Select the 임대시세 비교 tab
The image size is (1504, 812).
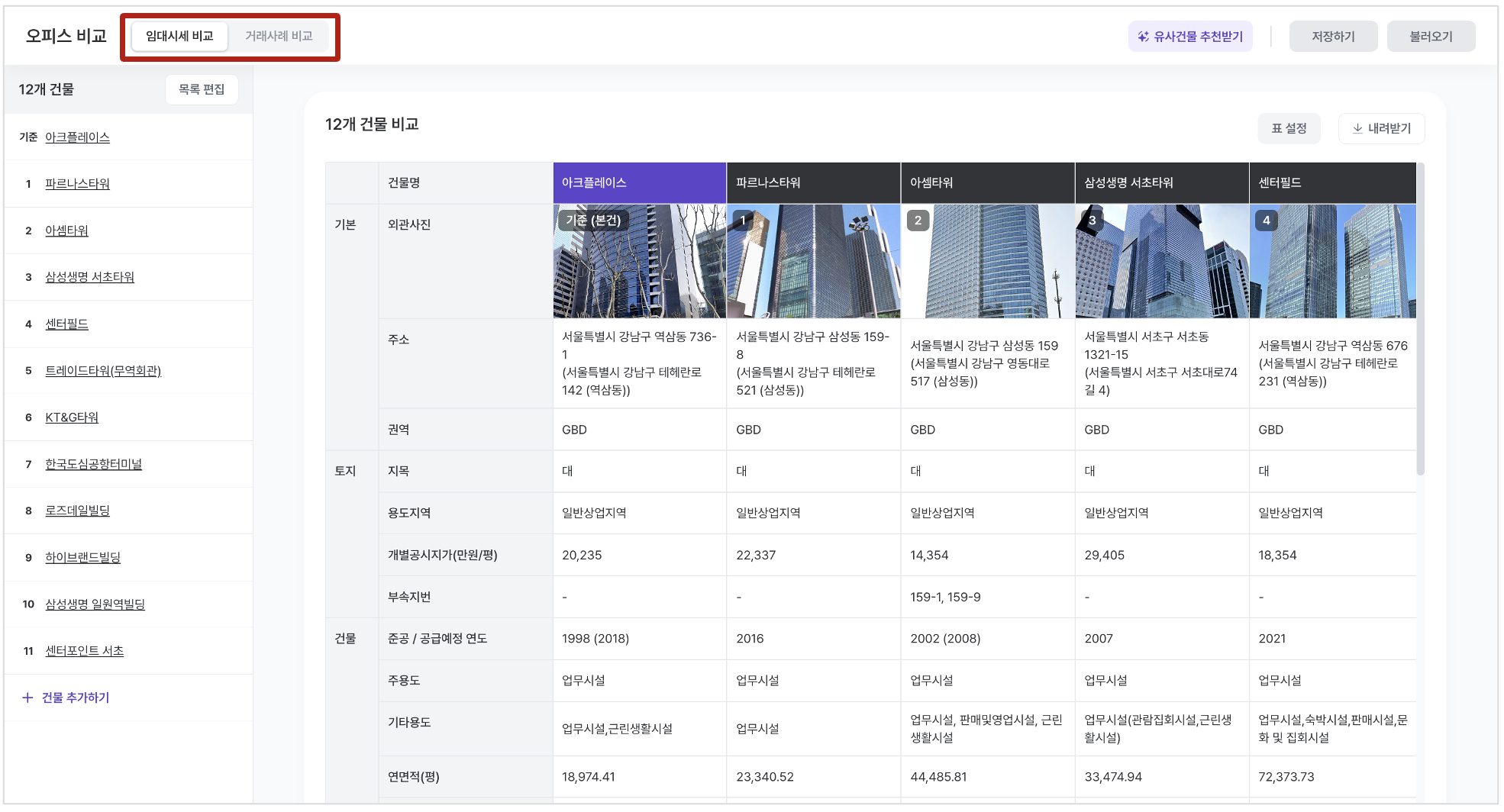179,37
